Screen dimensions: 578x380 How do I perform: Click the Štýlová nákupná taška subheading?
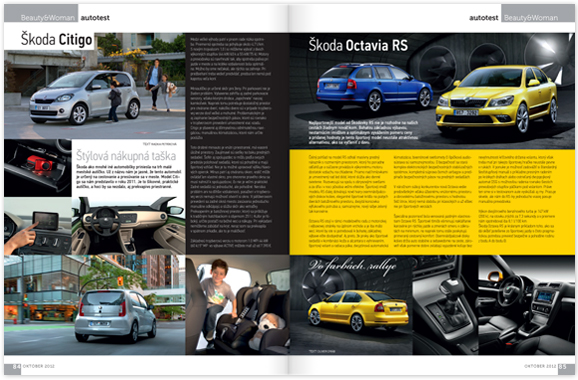(126, 156)
